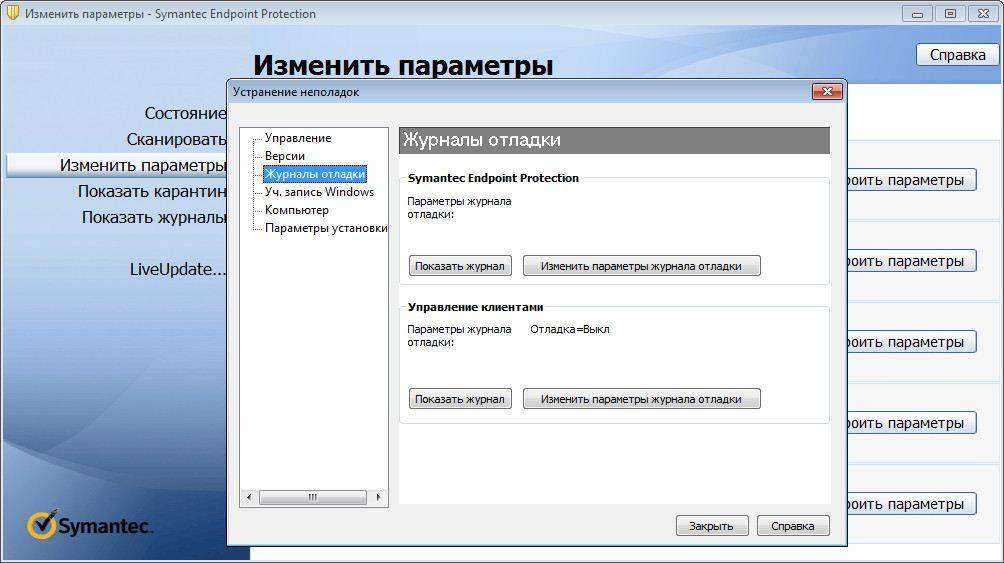
Task: Maximize the Symantec Endpoint Protection window
Action: (x=950, y=13)
